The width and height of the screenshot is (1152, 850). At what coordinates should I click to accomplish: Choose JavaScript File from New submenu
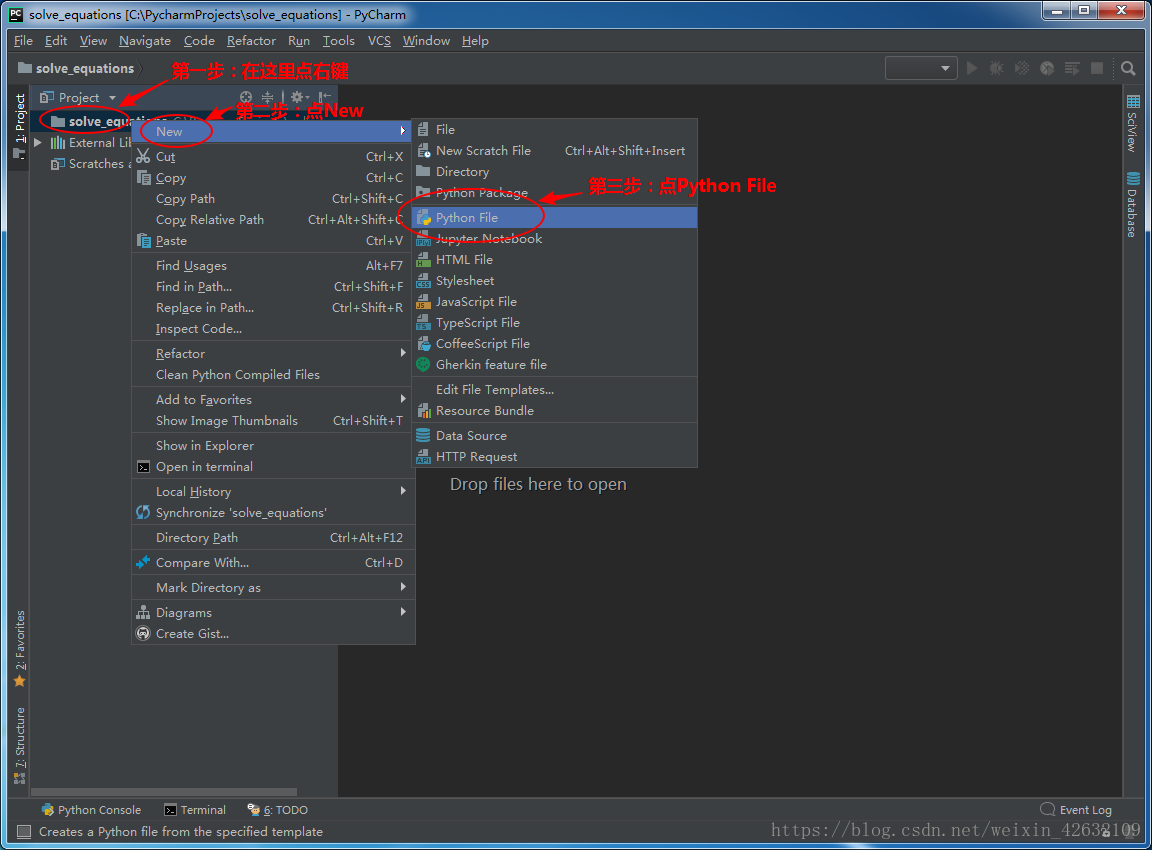tap(555, 301)
